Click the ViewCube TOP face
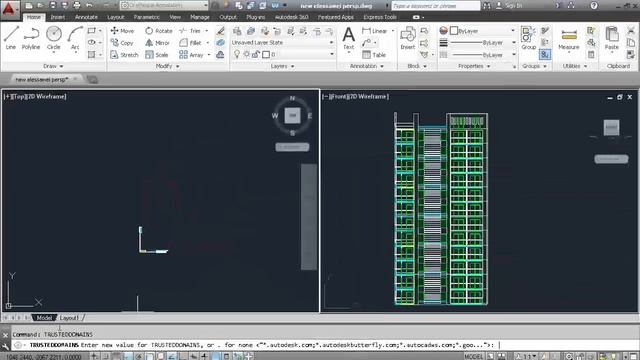640x360 pixels. (x=292, y=116)
